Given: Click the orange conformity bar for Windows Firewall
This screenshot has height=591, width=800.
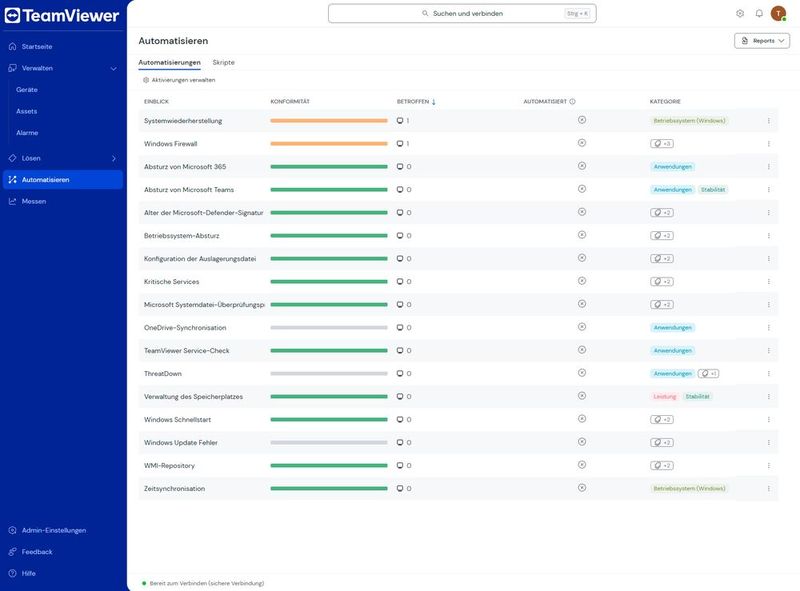Looking at the screenshot, I should [329, 144].
